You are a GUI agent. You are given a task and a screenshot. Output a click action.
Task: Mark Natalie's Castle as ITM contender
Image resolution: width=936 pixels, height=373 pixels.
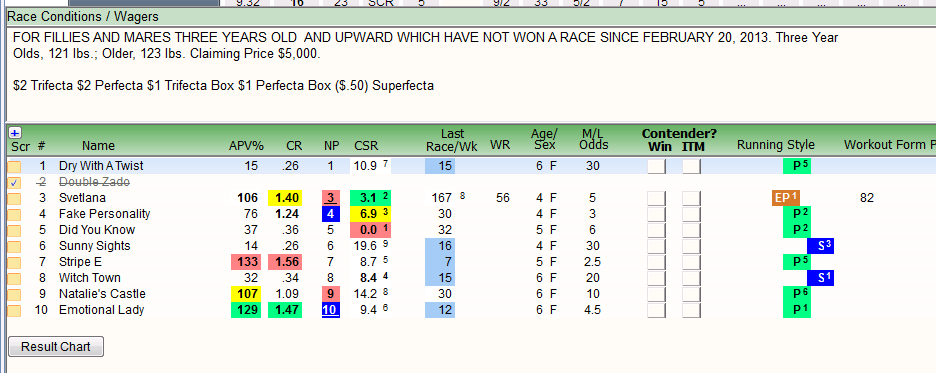(691, 294)
